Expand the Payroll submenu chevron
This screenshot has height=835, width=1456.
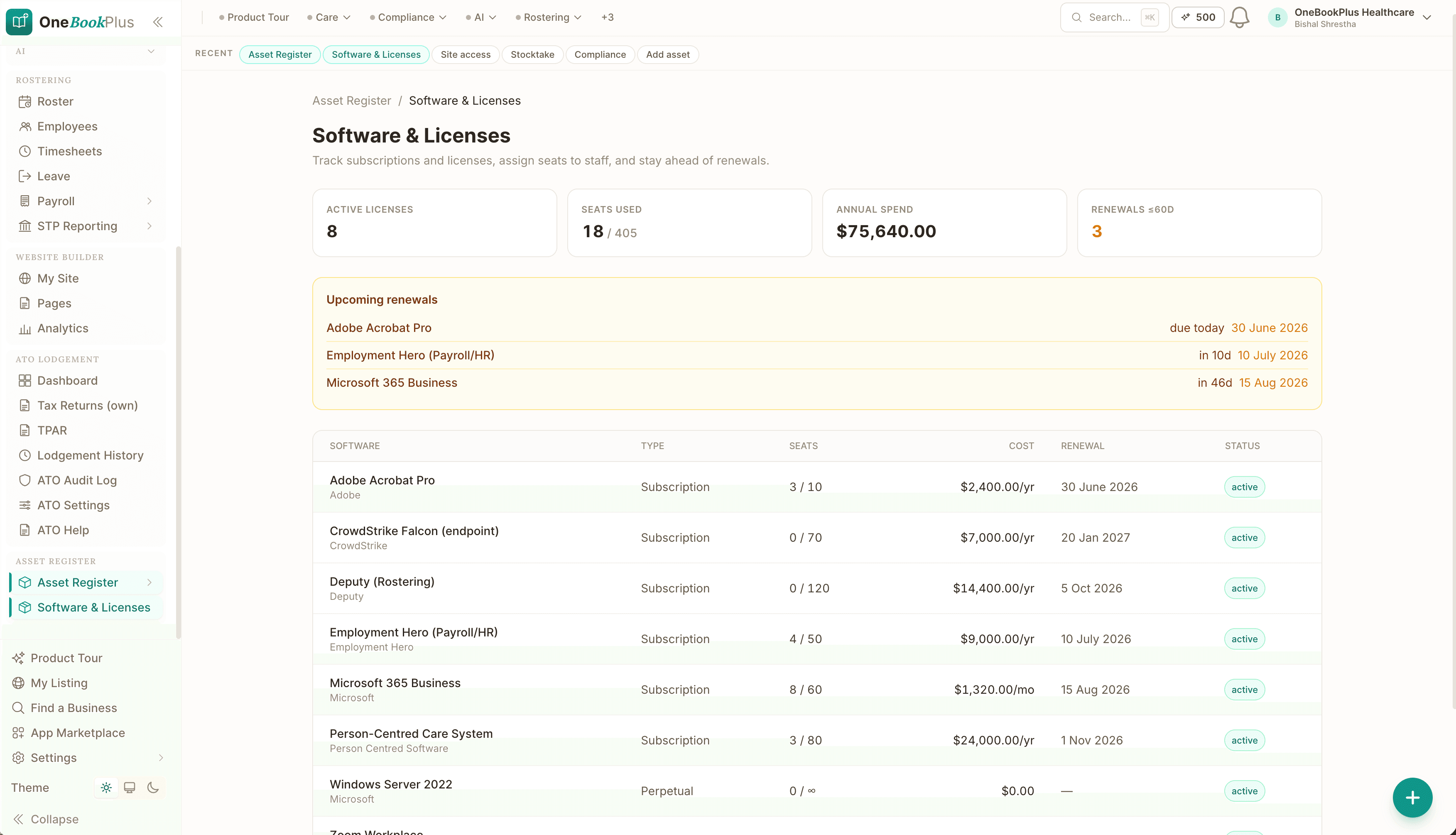click(x=150, y=201)
